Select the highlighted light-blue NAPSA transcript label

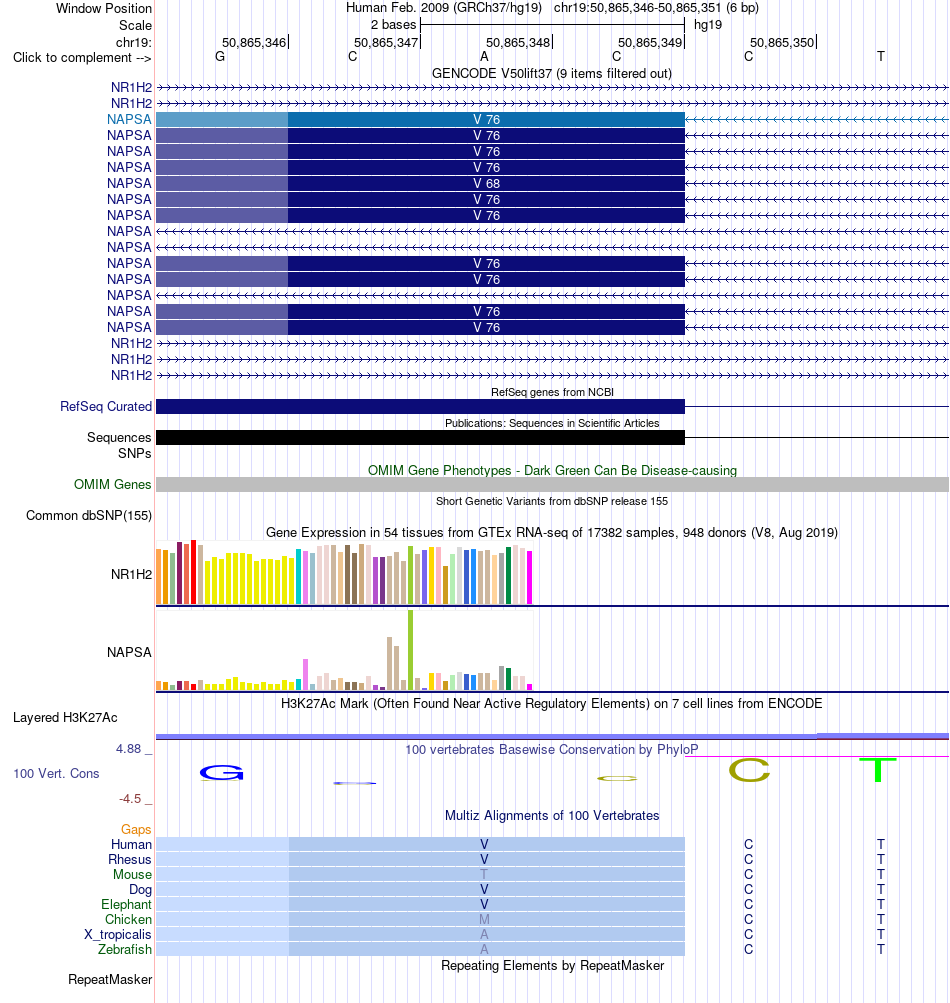tap(129, 119)
